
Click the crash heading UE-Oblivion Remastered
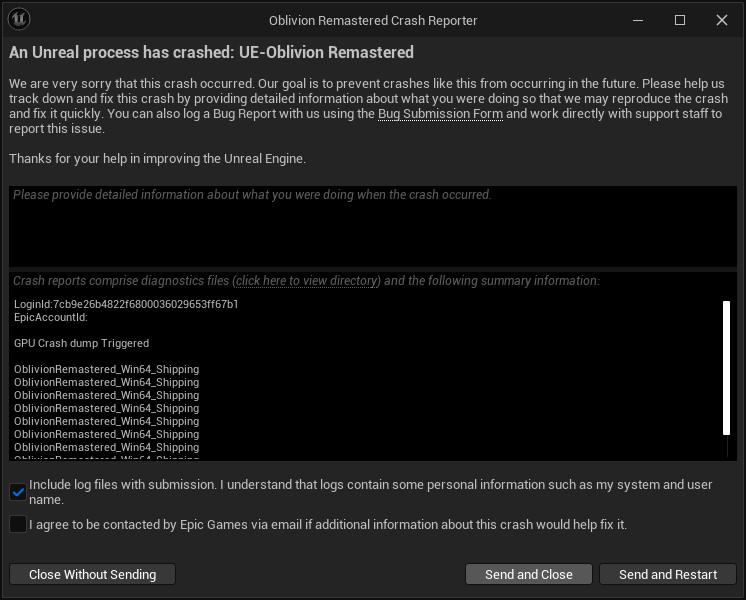click(211, 52)
